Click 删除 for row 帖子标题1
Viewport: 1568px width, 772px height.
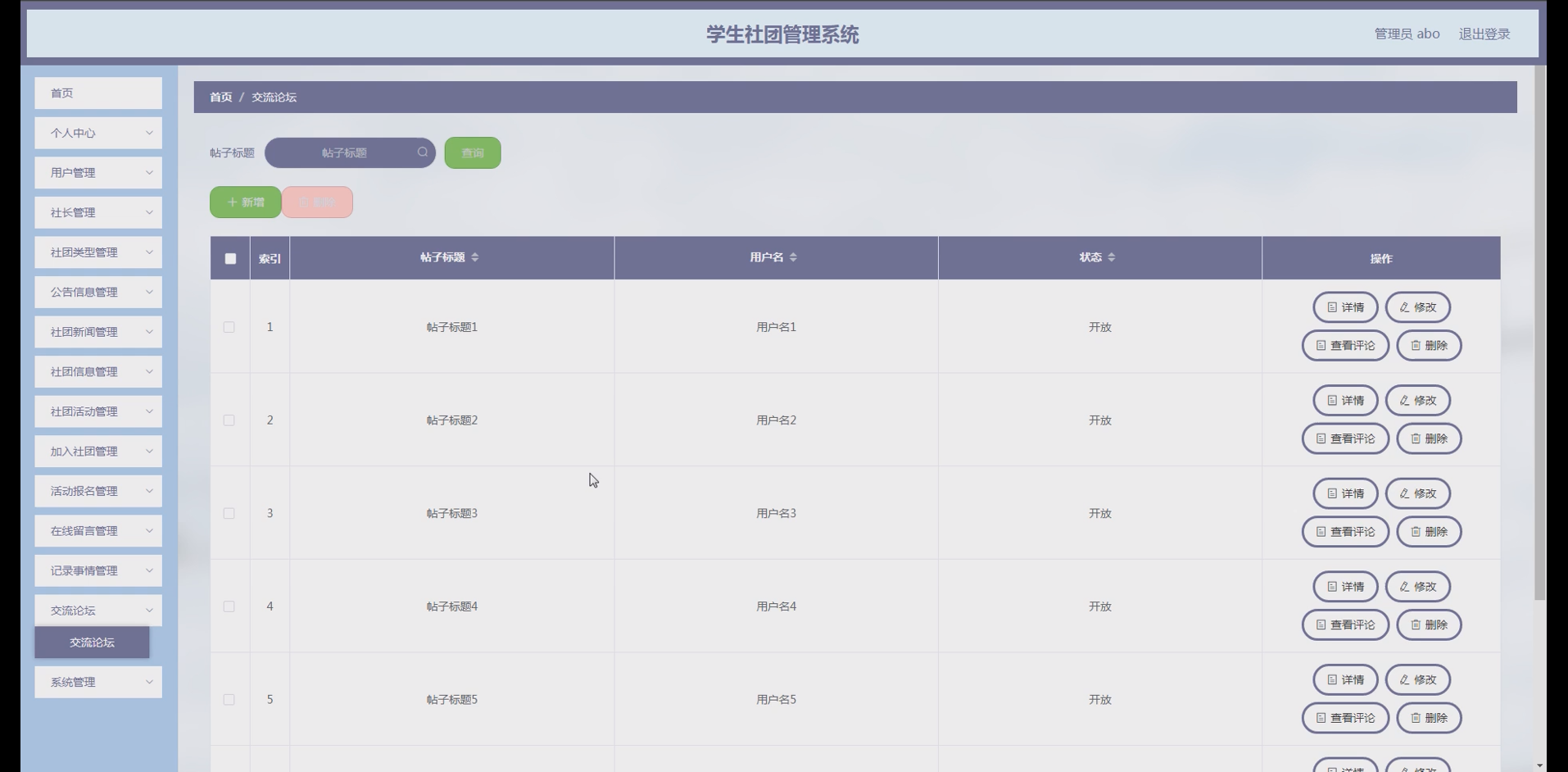(1429, 346)
